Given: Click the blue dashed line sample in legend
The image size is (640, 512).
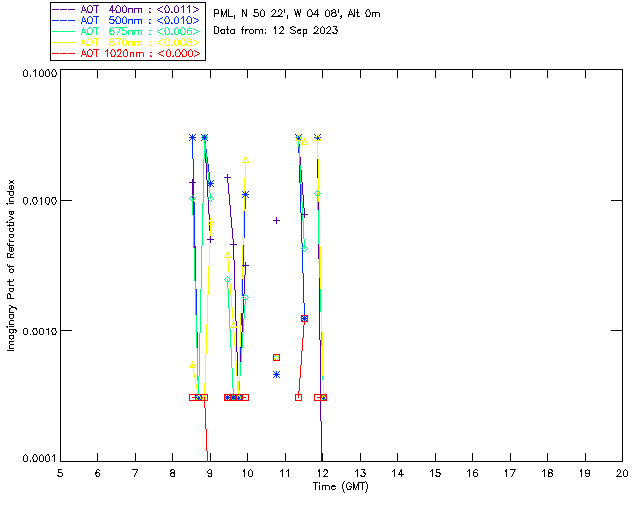Looking at the screenshot, I should pyautogui.click(x=64, y=20).
